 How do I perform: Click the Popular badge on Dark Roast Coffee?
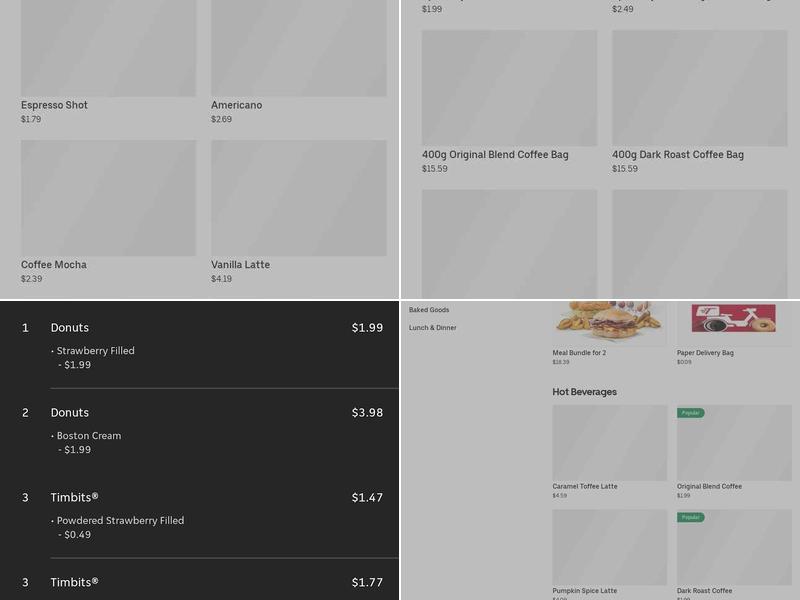pos(691,517)
